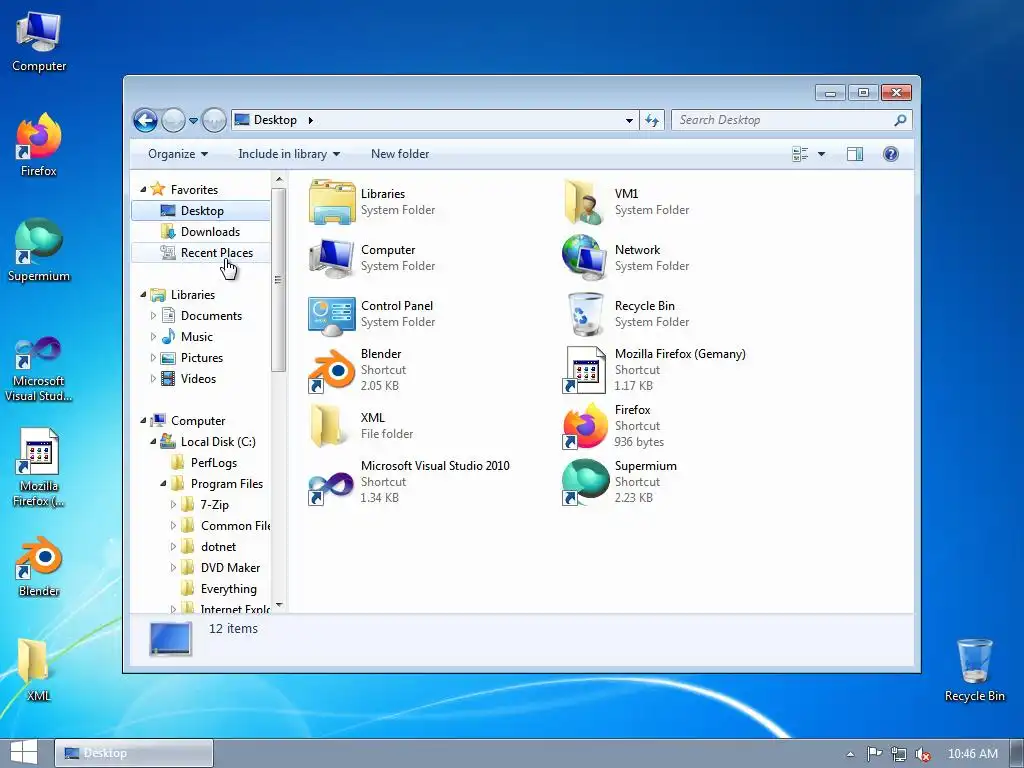Click Desktop window button in taskbar
Image resolution: width=1024 pixels, height=768 pixels.
point(134,753)
